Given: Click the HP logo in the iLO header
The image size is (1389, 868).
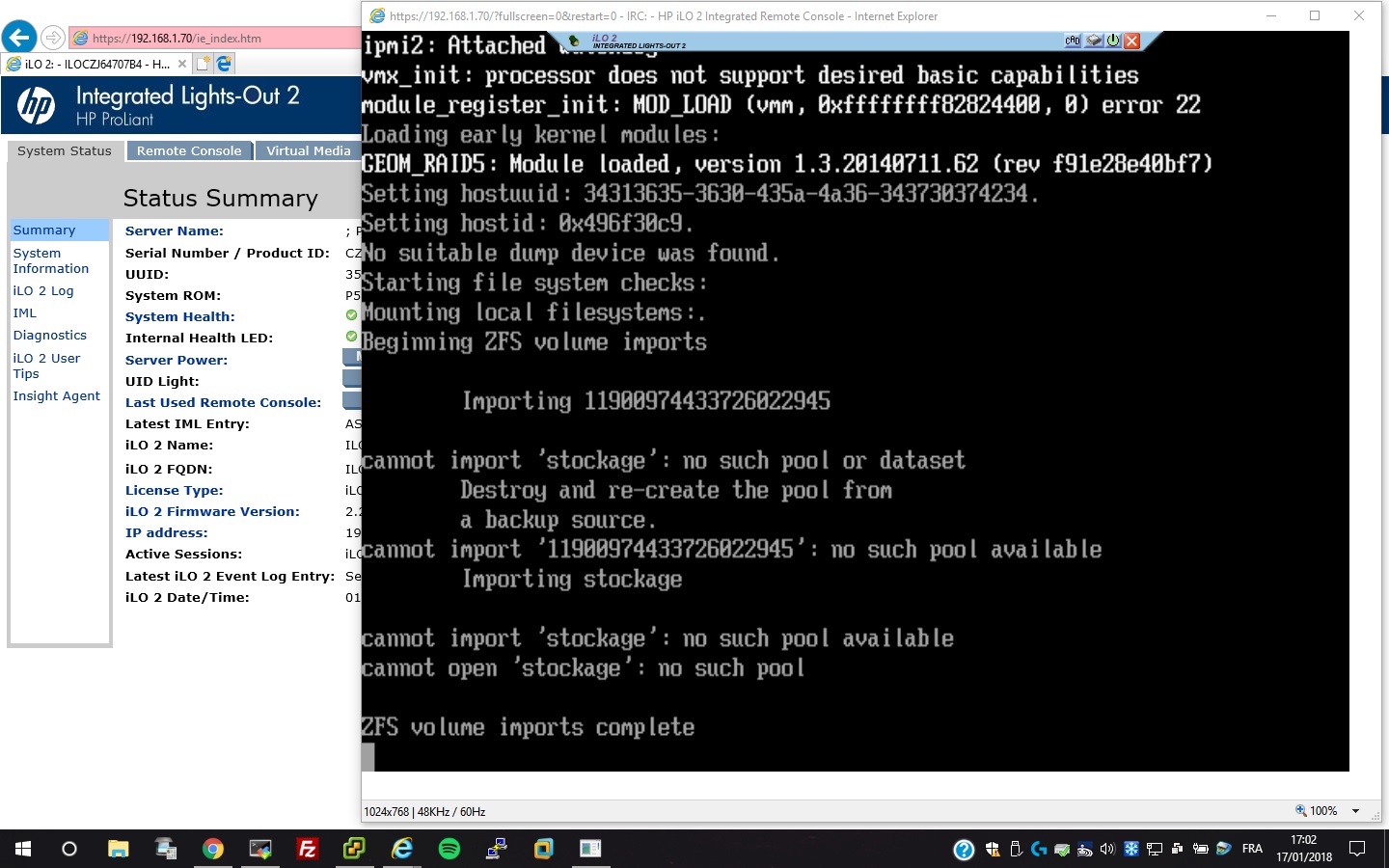Looking at the screenshot, I should (x=36, y=105).
